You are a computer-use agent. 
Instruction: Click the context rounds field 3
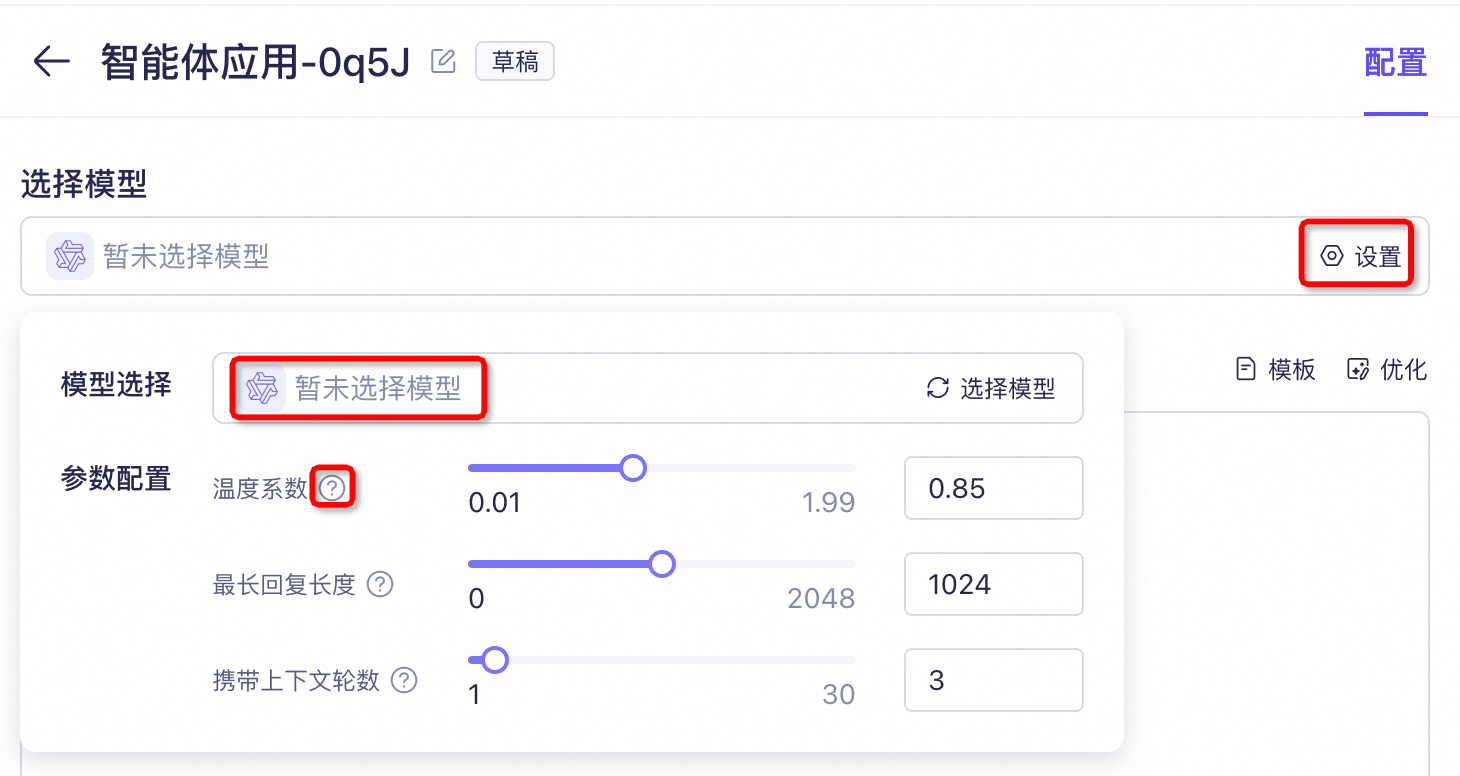point(994,680)
